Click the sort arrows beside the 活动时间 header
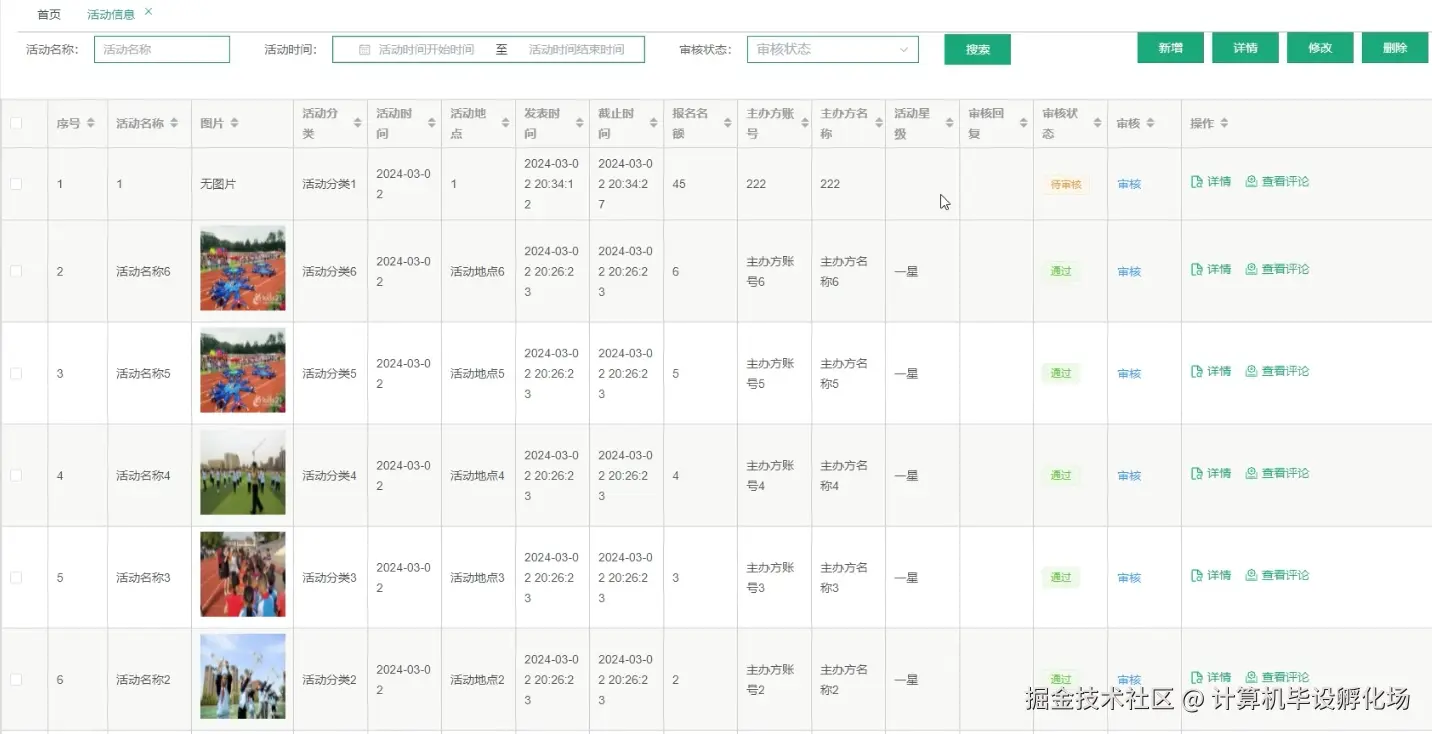Screen dimensions: 1432x734 pos(432,123)
